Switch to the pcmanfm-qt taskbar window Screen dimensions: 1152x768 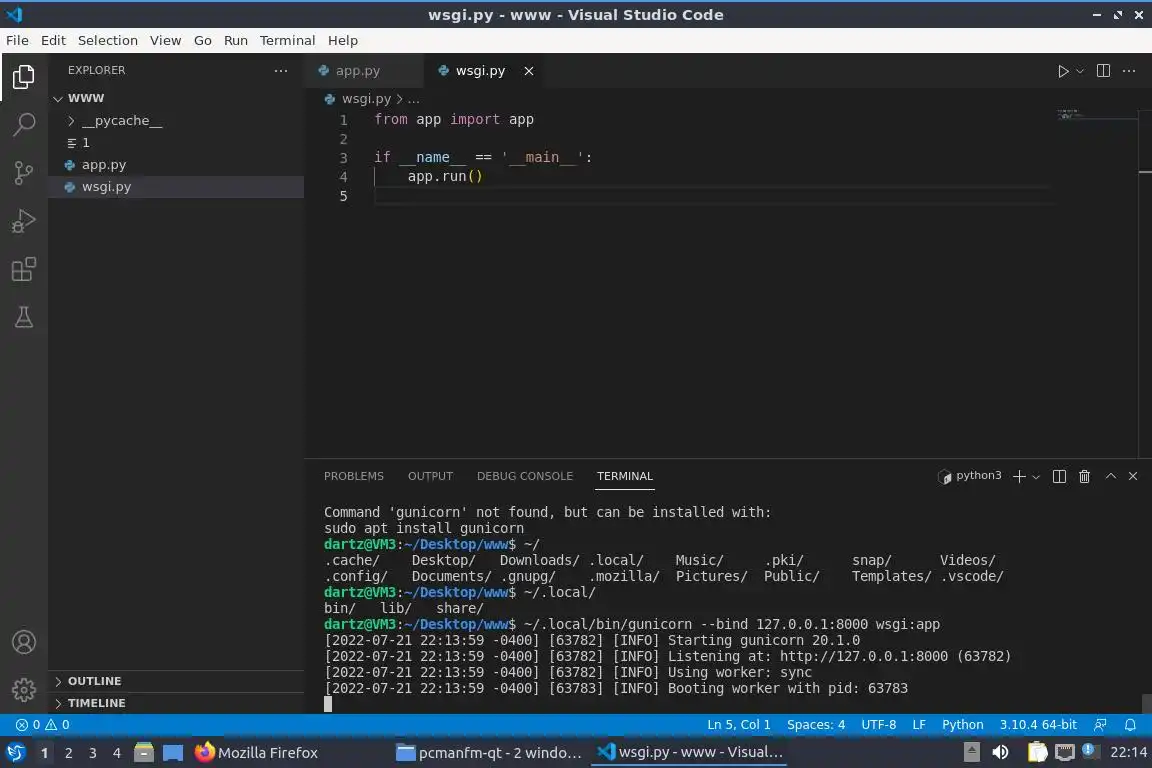pyautogui.click(x=489, y=752)
